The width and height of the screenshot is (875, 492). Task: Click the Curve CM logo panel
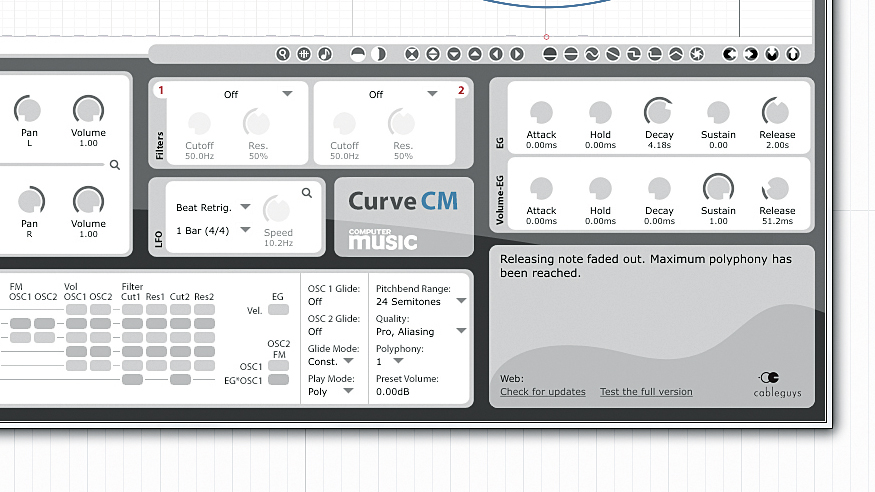coord(403,217)
